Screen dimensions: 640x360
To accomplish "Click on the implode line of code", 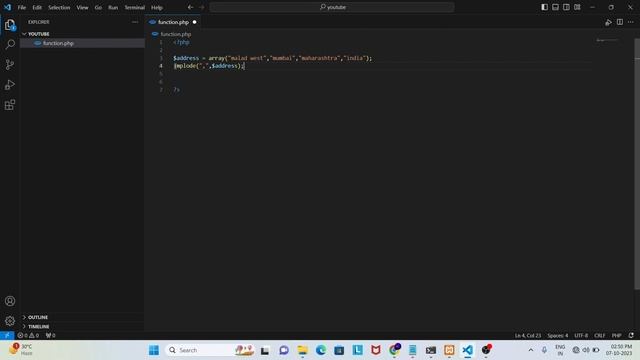I will [x=209, y=66].
